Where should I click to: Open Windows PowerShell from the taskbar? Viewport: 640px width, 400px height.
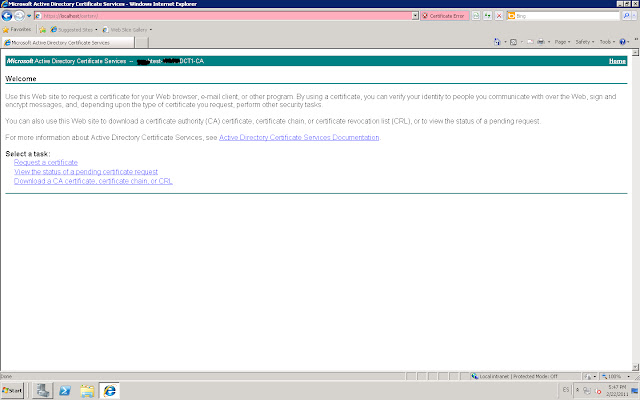click(64, 391)
